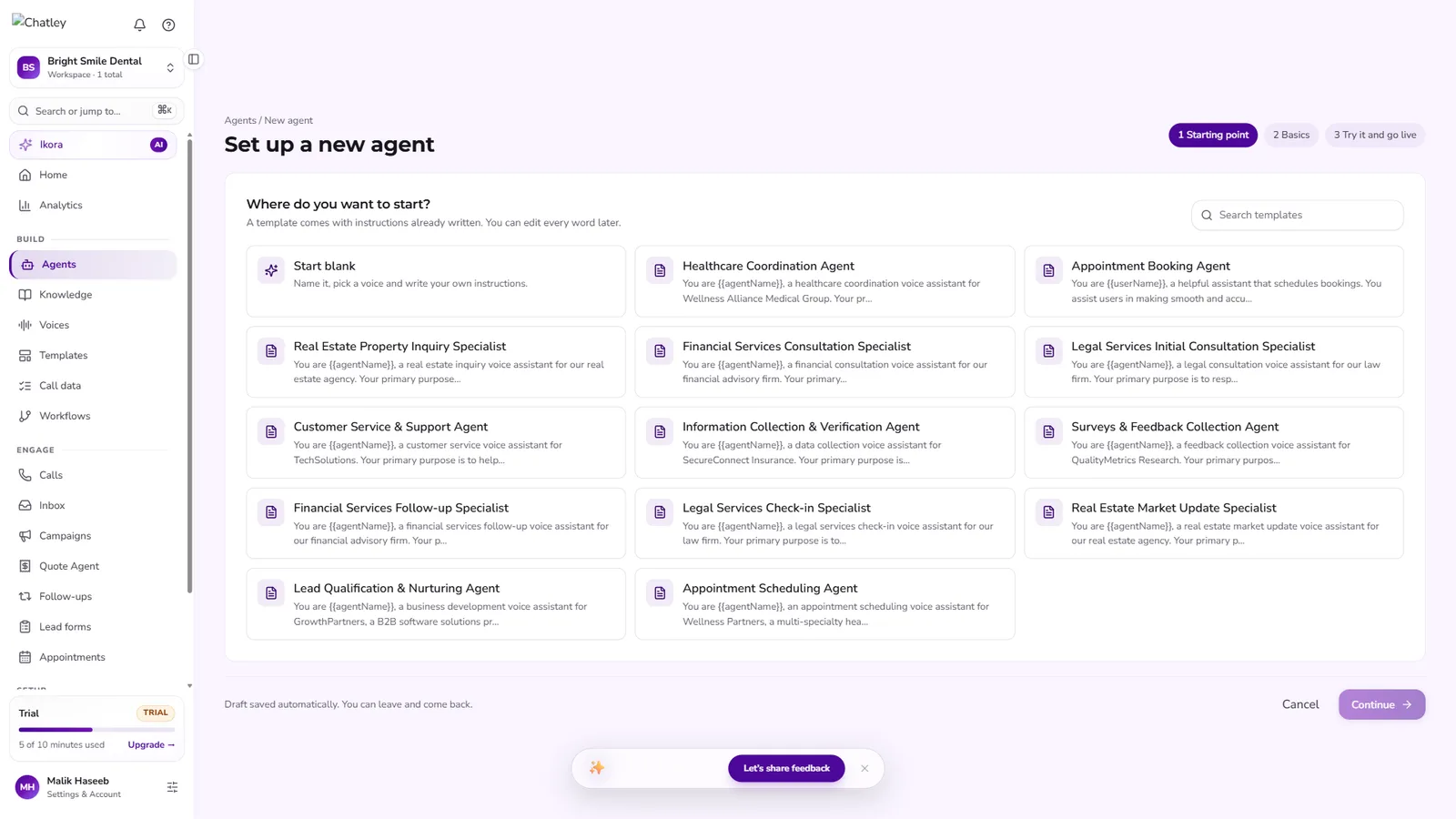Click Let's share feedback button
Screen dimensions: 1456x819
786,769
